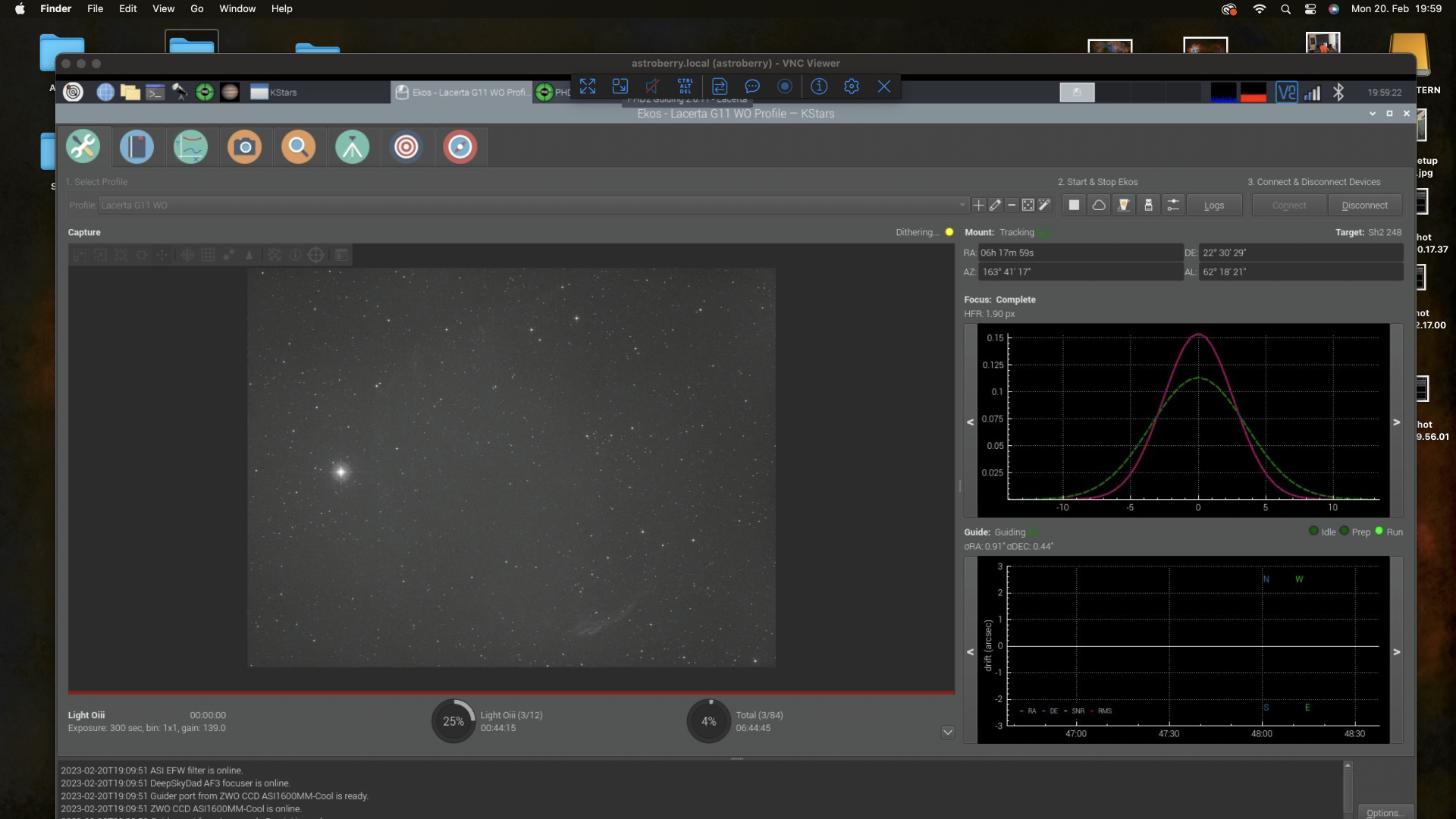Enter full screen mode in VNC toolbar
This screenshot has width=1456, height=819.
point(588,86)
